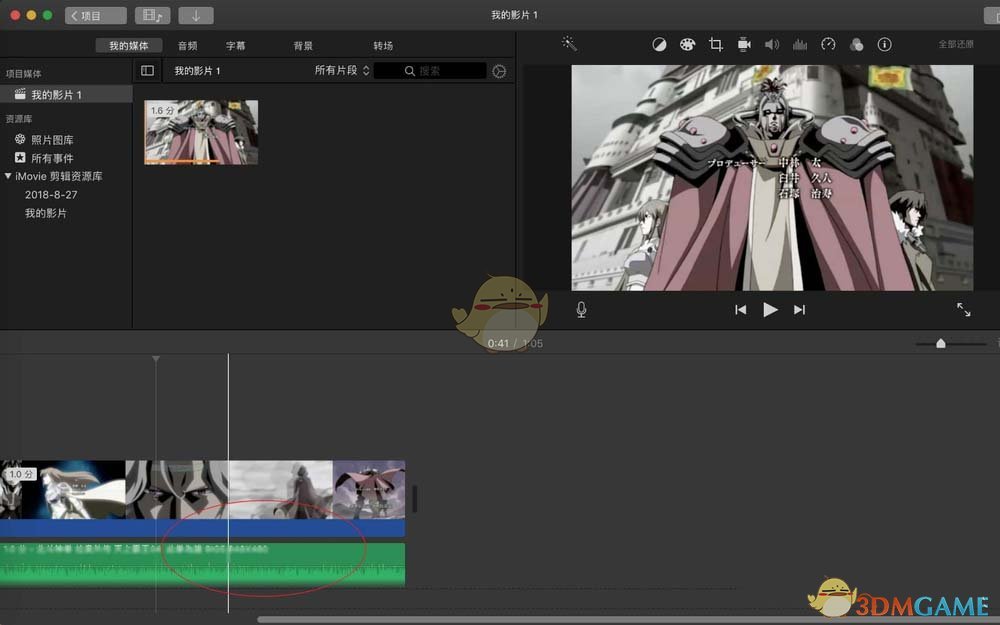Screen dimensions: 1000x625
Task: Toggle the sidebar visibility button
Action: pyautogui.click(x=147, y=70)
